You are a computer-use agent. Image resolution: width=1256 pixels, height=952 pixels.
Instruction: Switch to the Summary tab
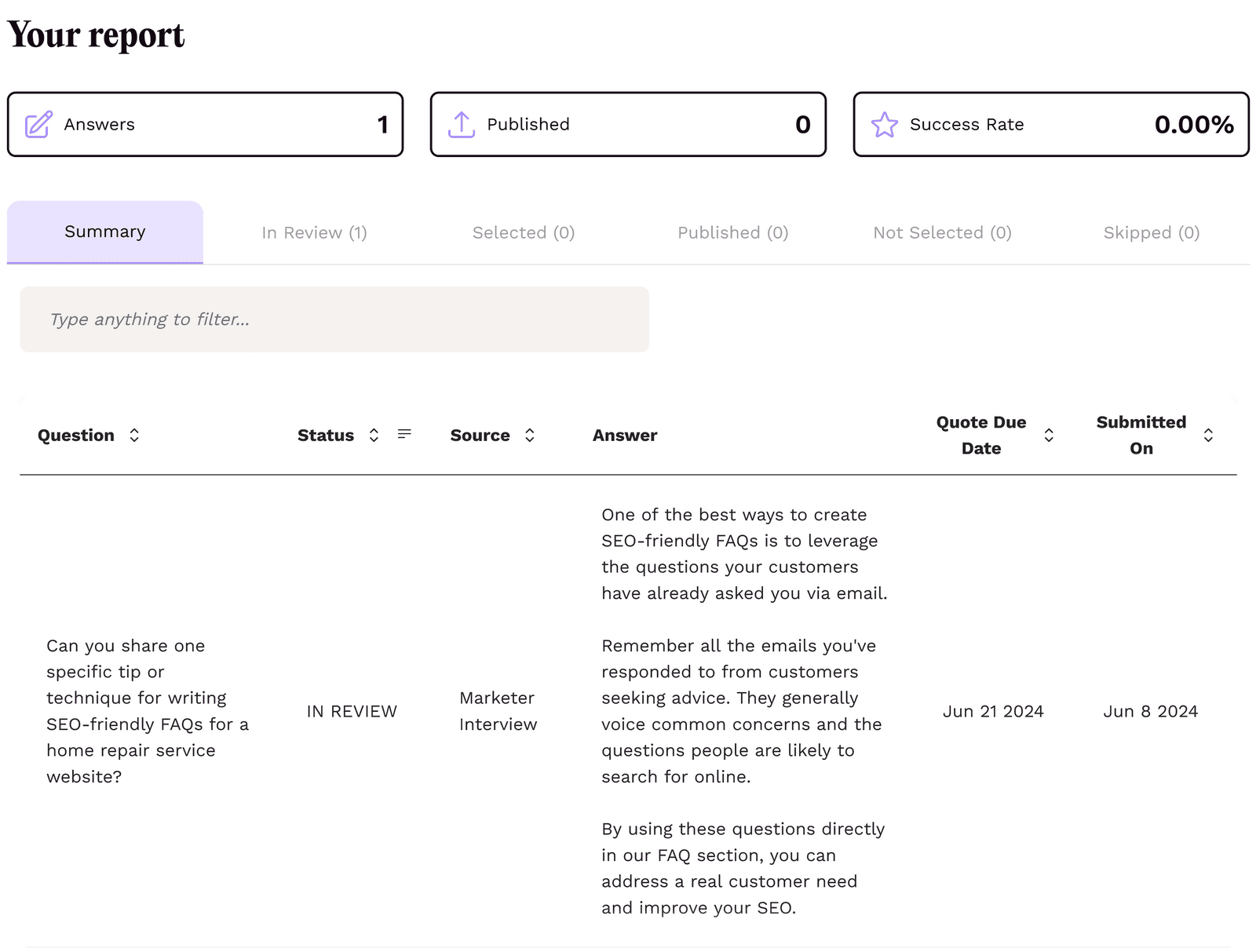(104, 232)
